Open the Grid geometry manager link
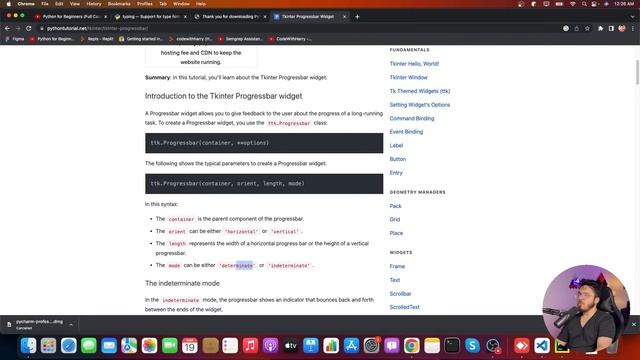640x360 pixels. click(x=395, y=220)
